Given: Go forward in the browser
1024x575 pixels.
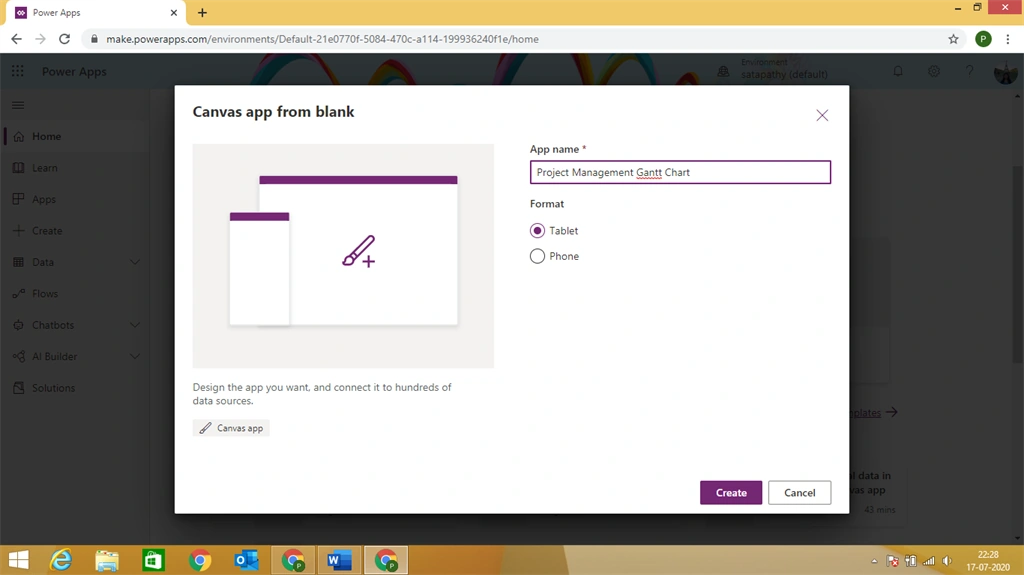Looking at the screenshot, I should click(40, 39).
